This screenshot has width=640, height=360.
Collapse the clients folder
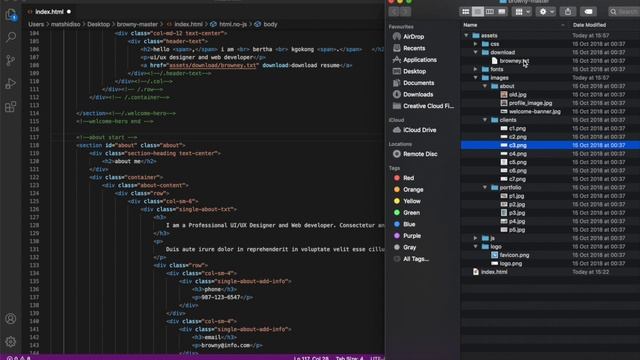click(485, 120)
